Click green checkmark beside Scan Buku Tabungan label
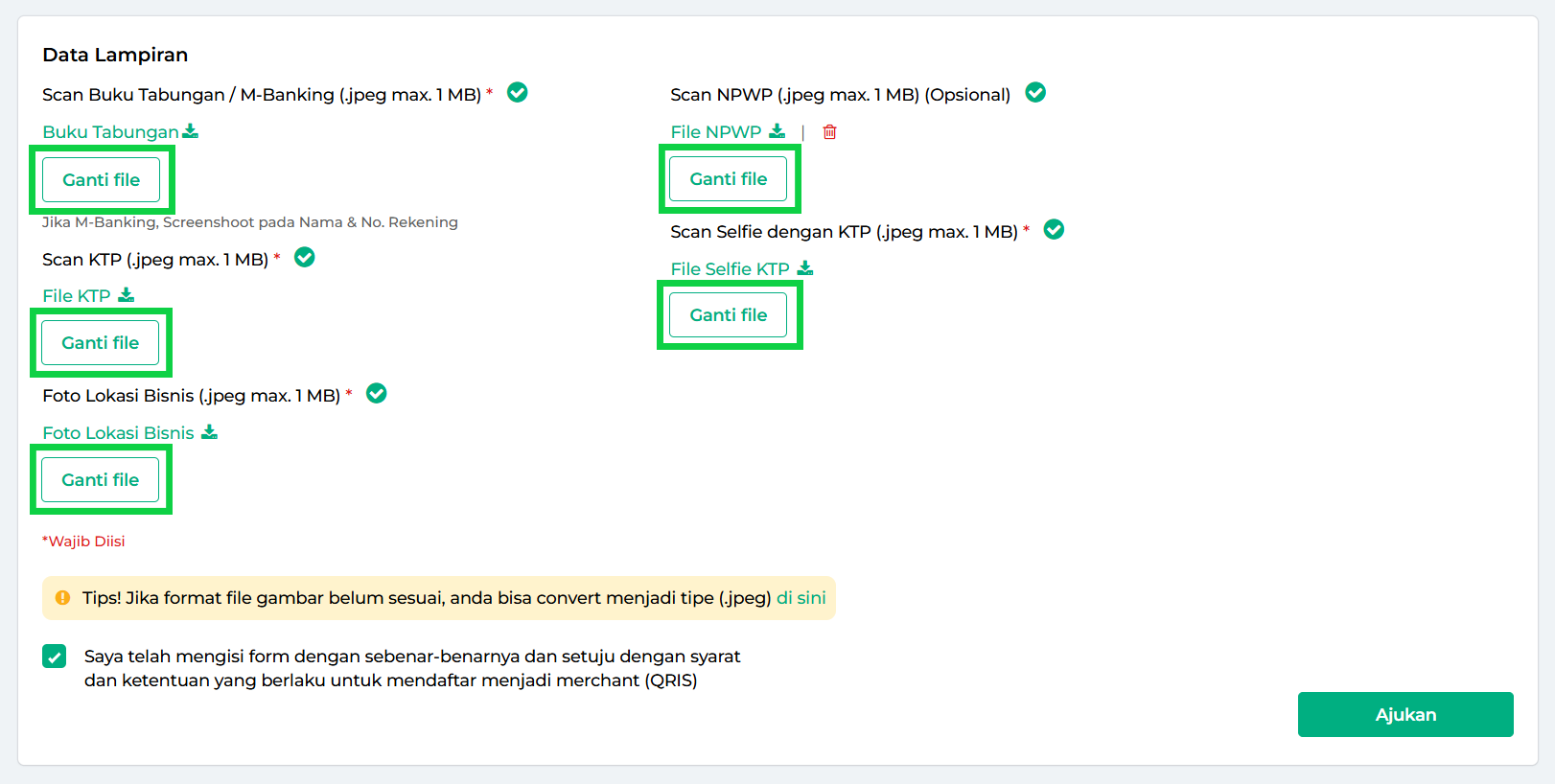 pos(518,93)
